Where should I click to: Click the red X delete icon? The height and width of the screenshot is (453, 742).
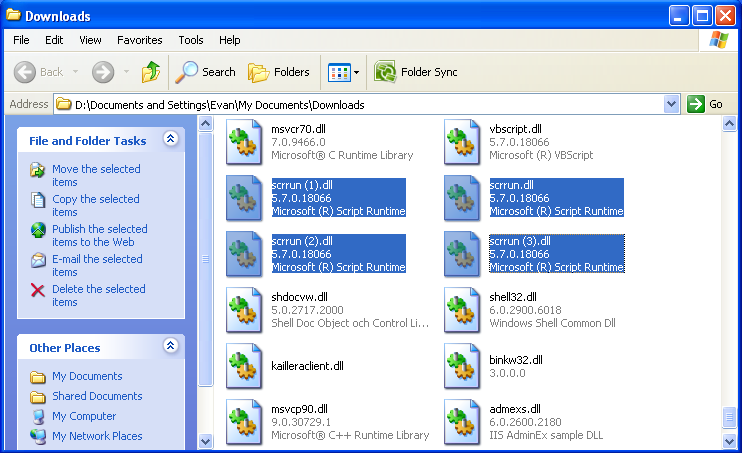coord(38,290)
